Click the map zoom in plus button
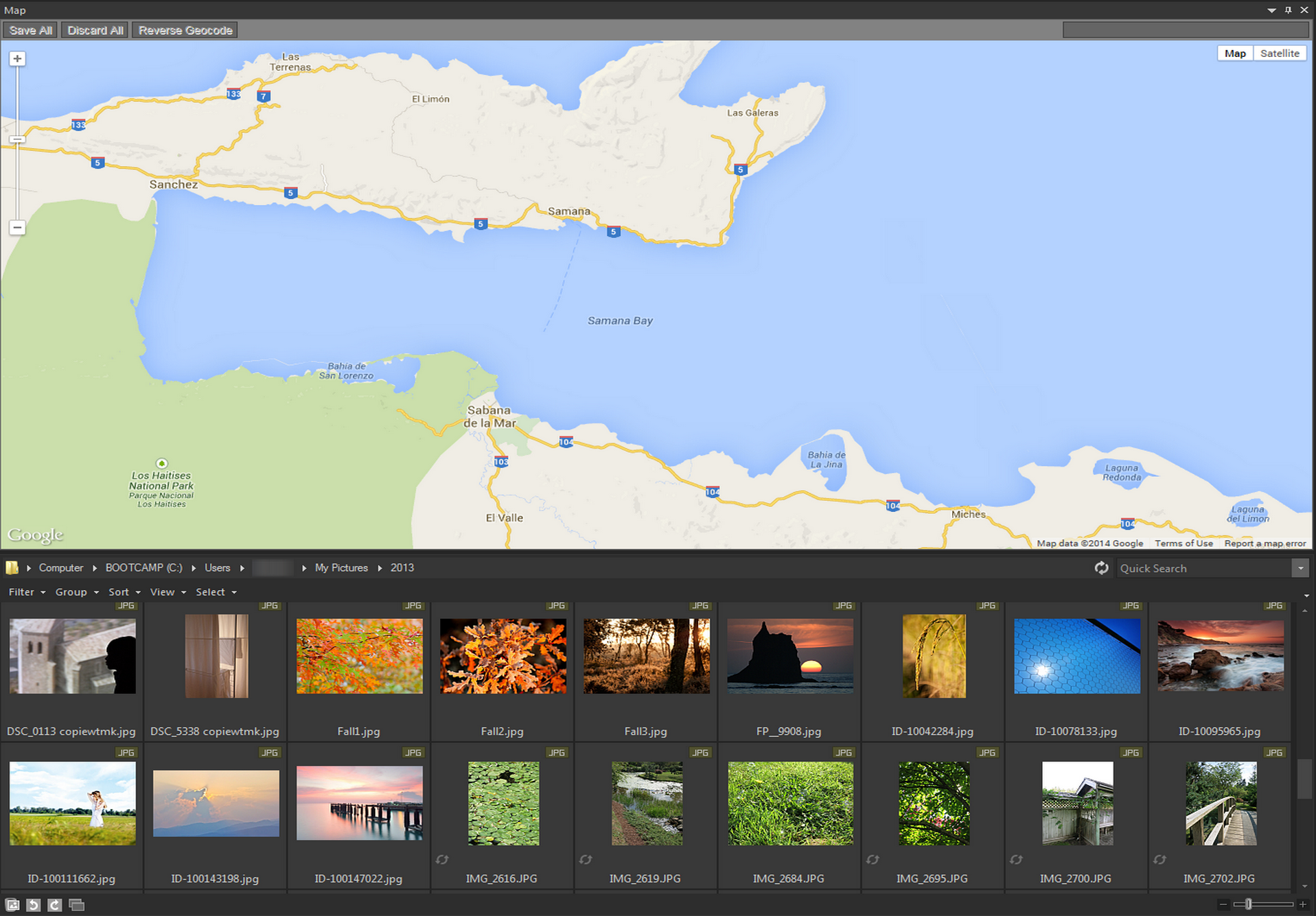1316x916 pixels. click(x=17, y=59)
